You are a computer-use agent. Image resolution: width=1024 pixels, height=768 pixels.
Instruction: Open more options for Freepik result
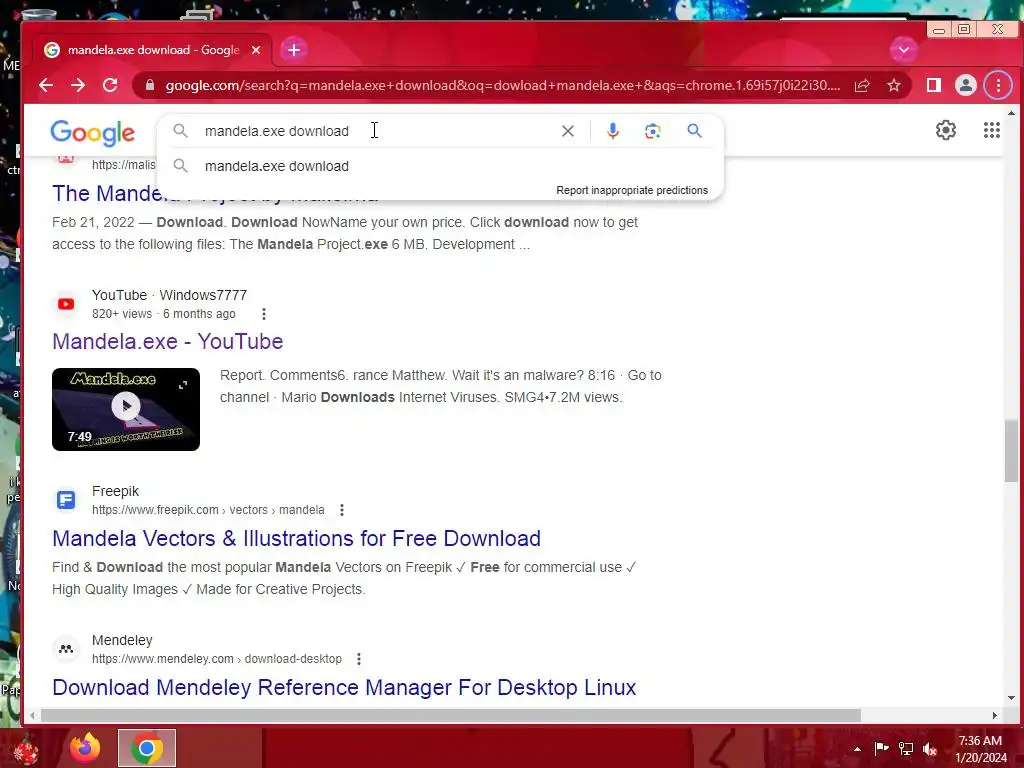(342, 510)
